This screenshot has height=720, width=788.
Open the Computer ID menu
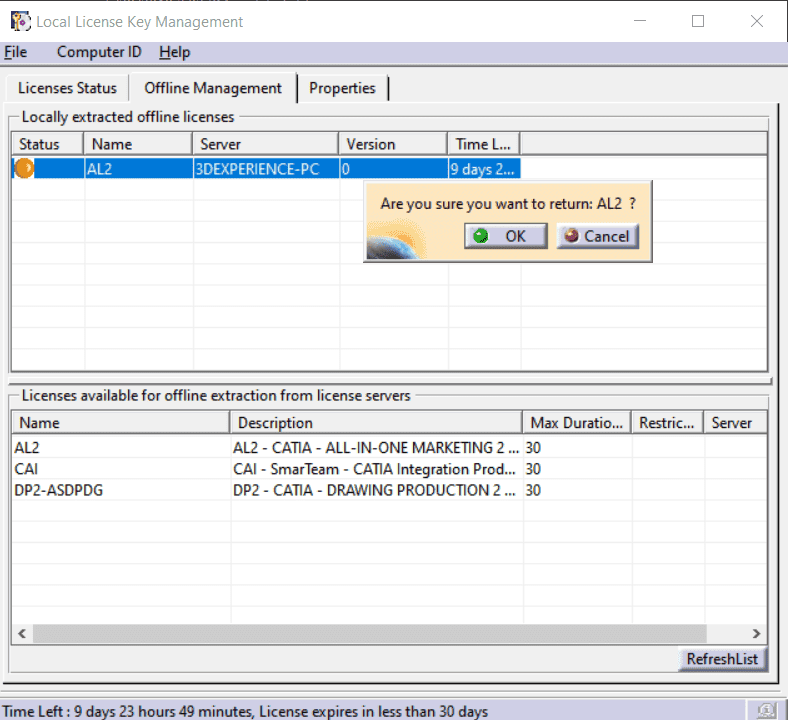click(99, 52)
